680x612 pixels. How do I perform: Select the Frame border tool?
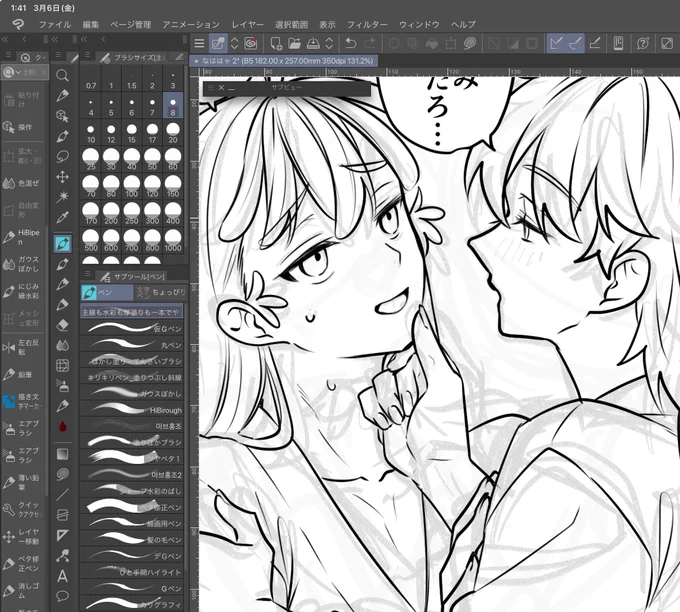[x=62, y=515]
